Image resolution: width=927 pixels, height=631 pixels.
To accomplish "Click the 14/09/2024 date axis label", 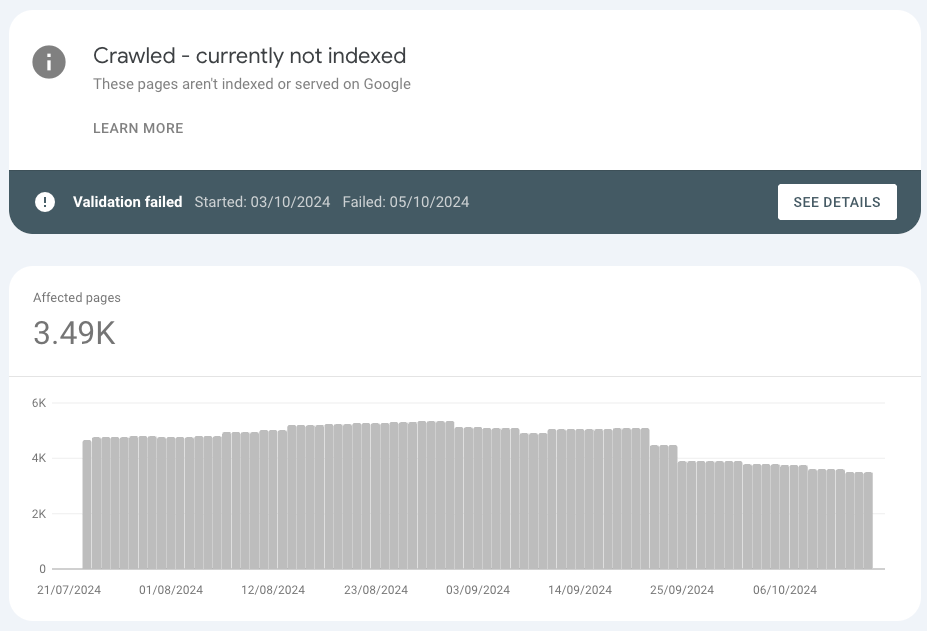I will 580,590.
